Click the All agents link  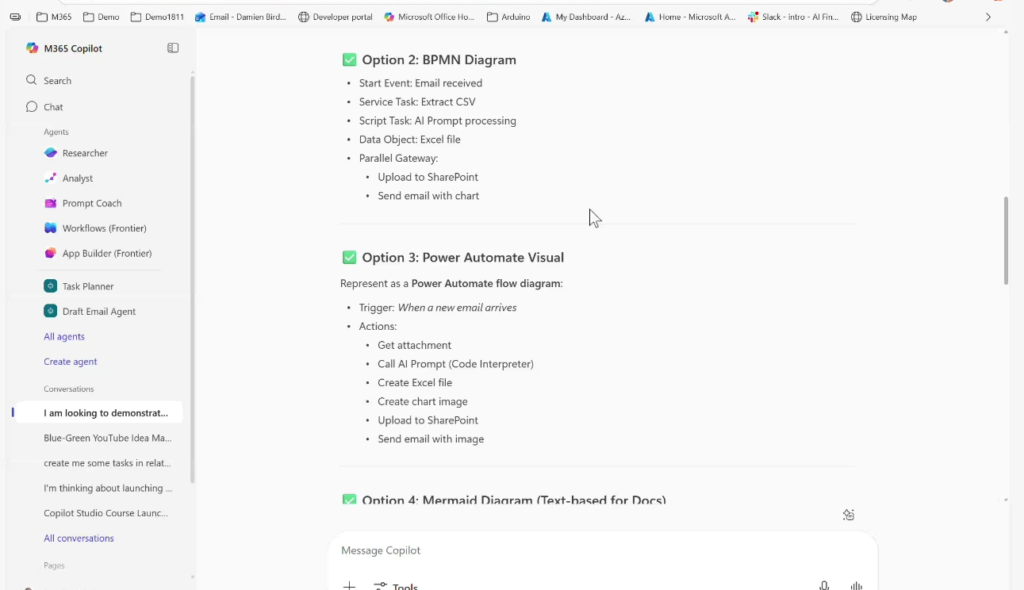coord(64,337)
